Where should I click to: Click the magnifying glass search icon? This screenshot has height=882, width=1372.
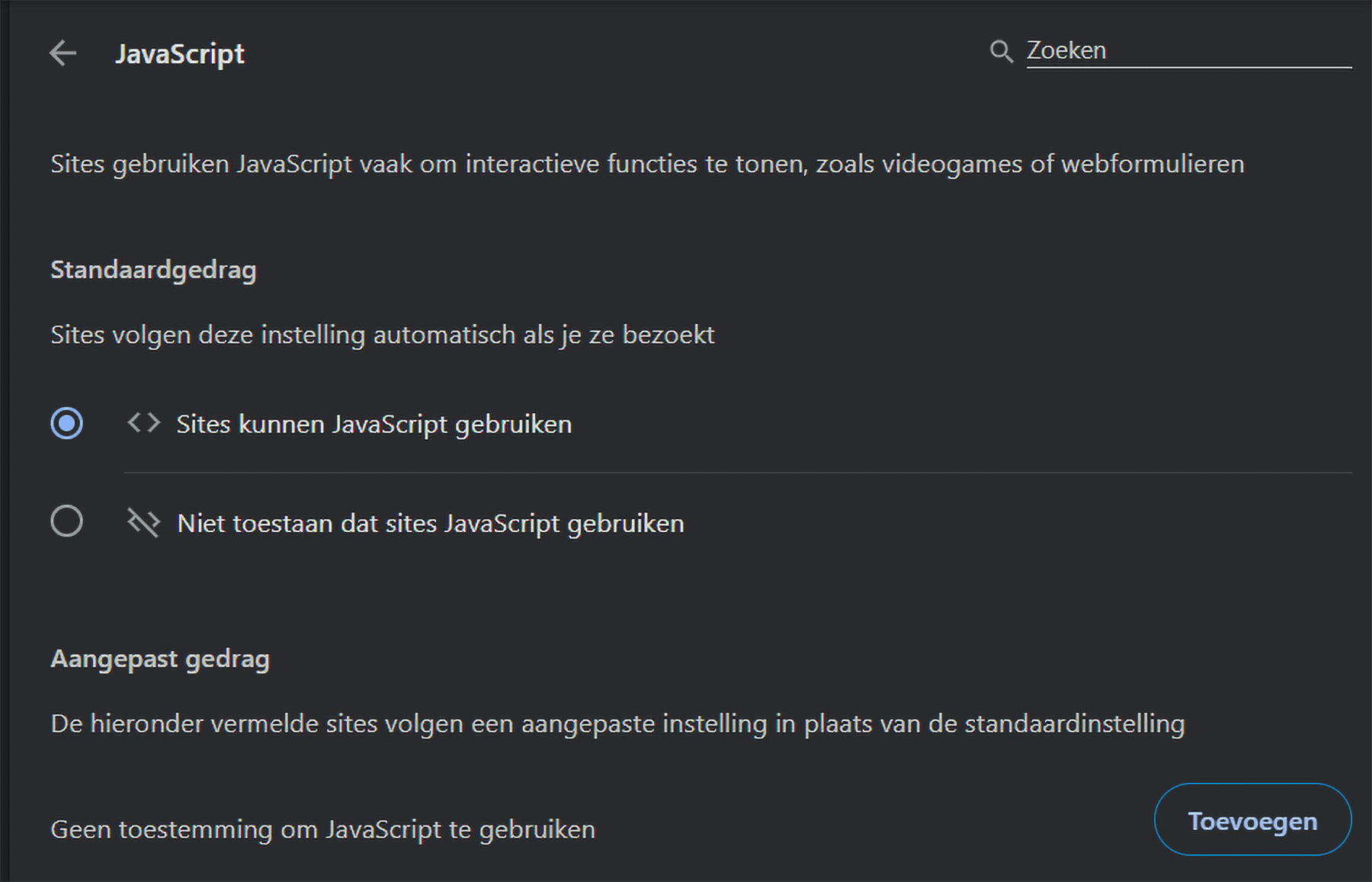point(1001,51)
